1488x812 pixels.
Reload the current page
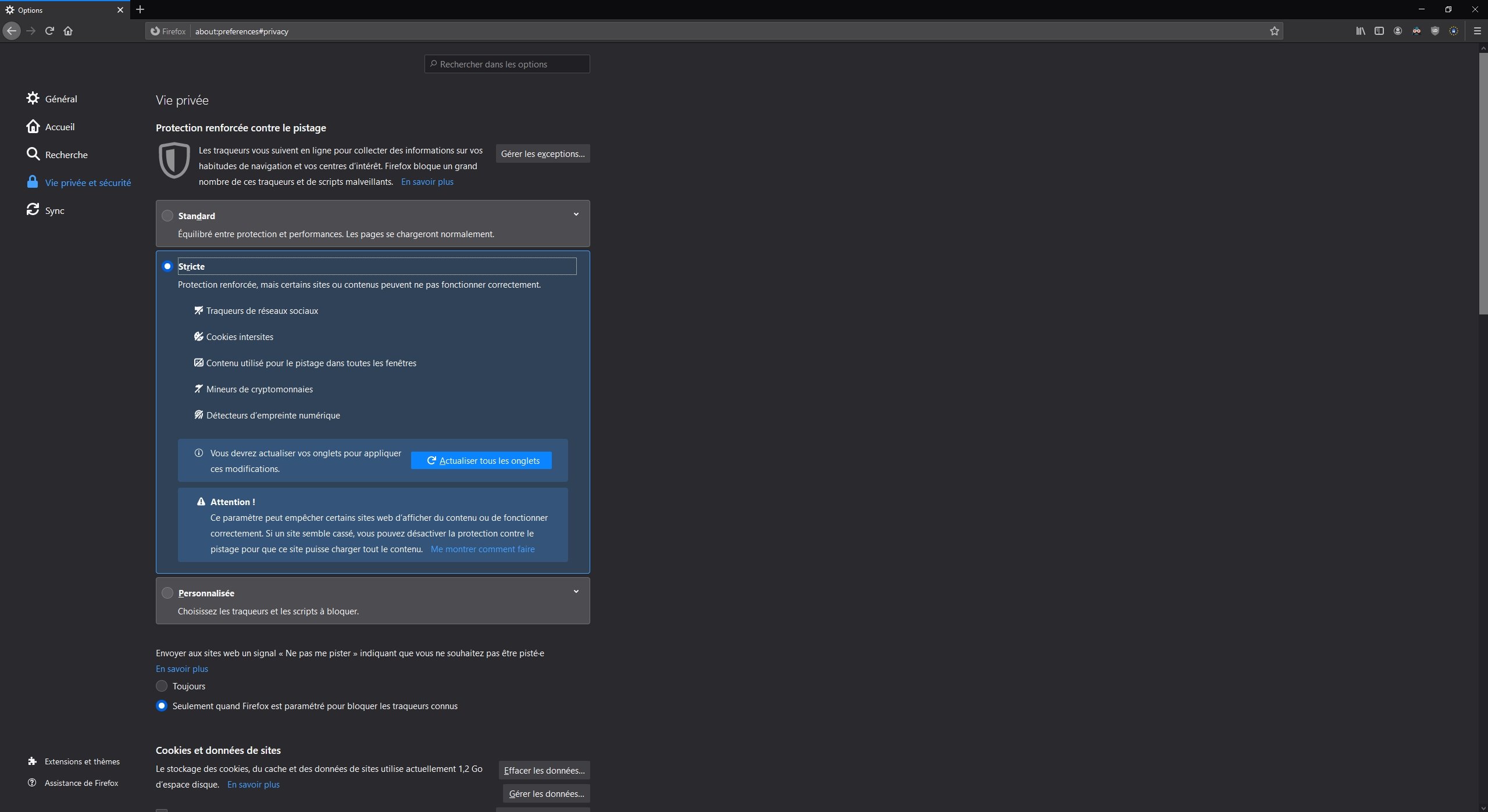click(x=49, y=31)
